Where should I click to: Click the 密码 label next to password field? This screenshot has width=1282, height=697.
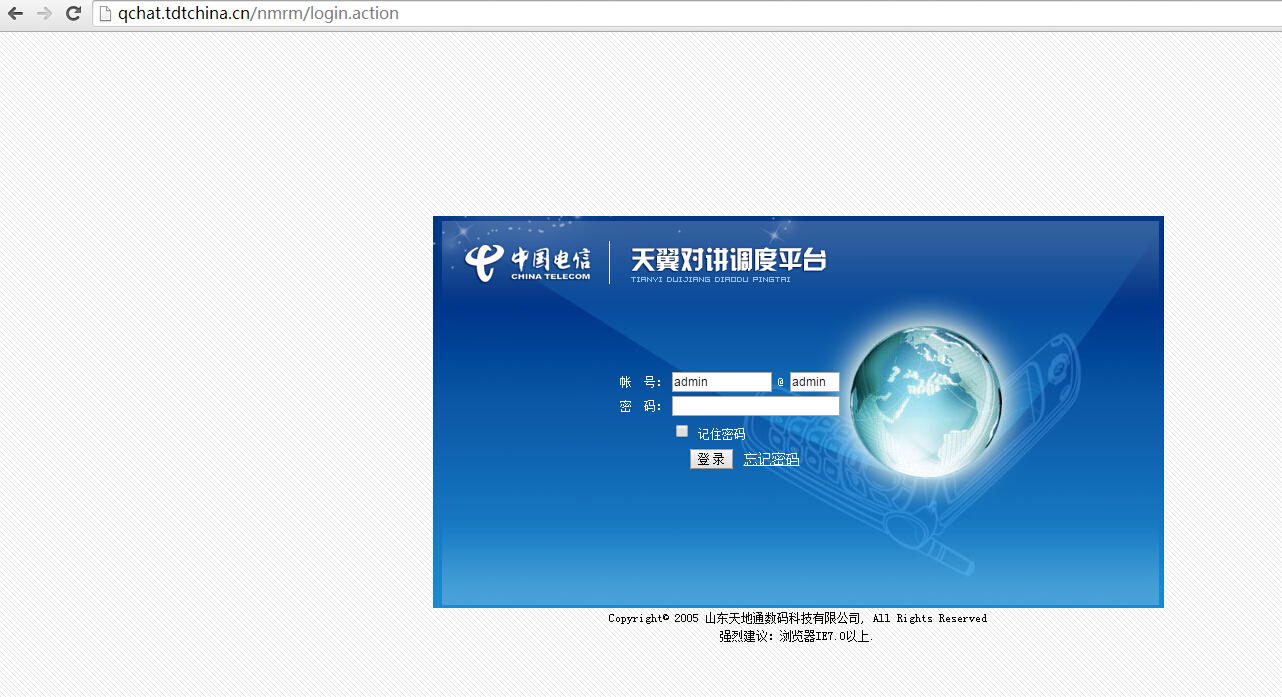(640, 406)
